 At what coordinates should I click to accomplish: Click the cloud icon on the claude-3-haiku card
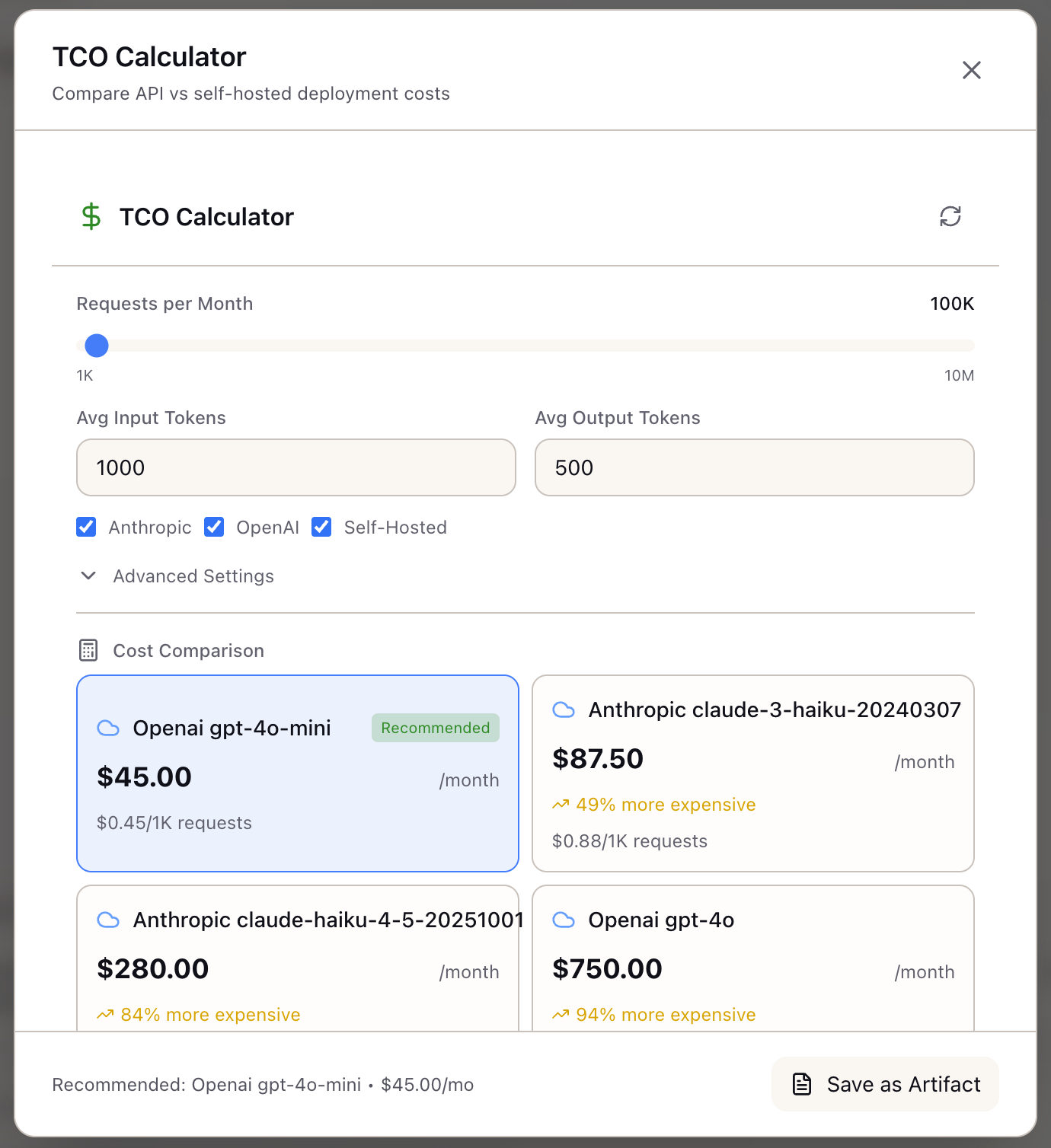[x=564, y=710]
